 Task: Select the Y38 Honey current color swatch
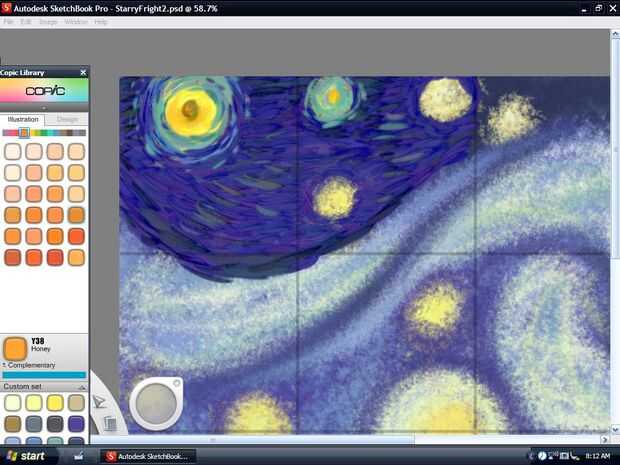click(15, 348)
